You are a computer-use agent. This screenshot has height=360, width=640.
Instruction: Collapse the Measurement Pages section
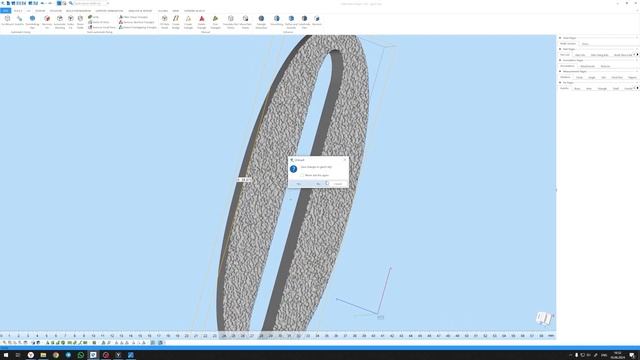tap(560, 71)
